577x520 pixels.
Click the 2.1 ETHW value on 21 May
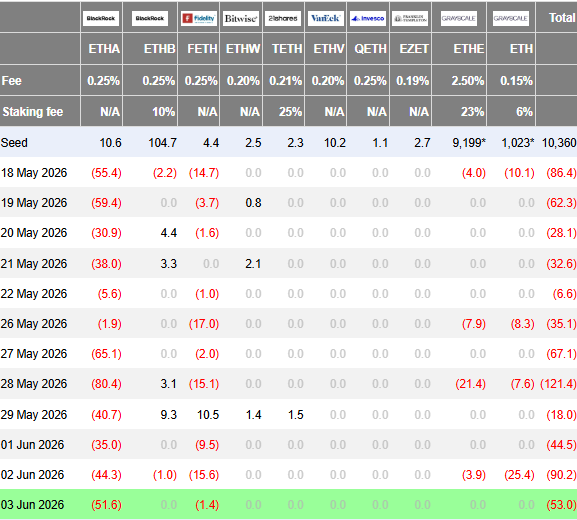point(253,263)
